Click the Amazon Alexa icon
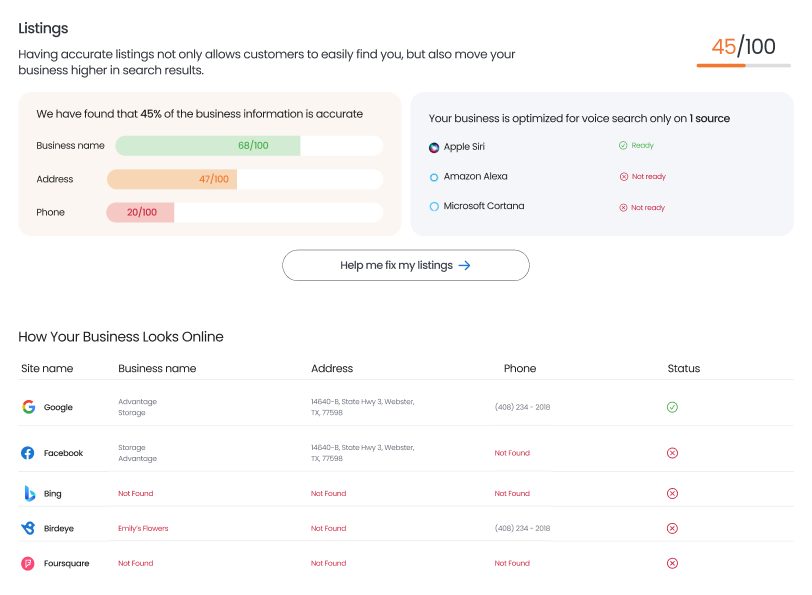Screen dimensions: 812x595 (434, 177)
